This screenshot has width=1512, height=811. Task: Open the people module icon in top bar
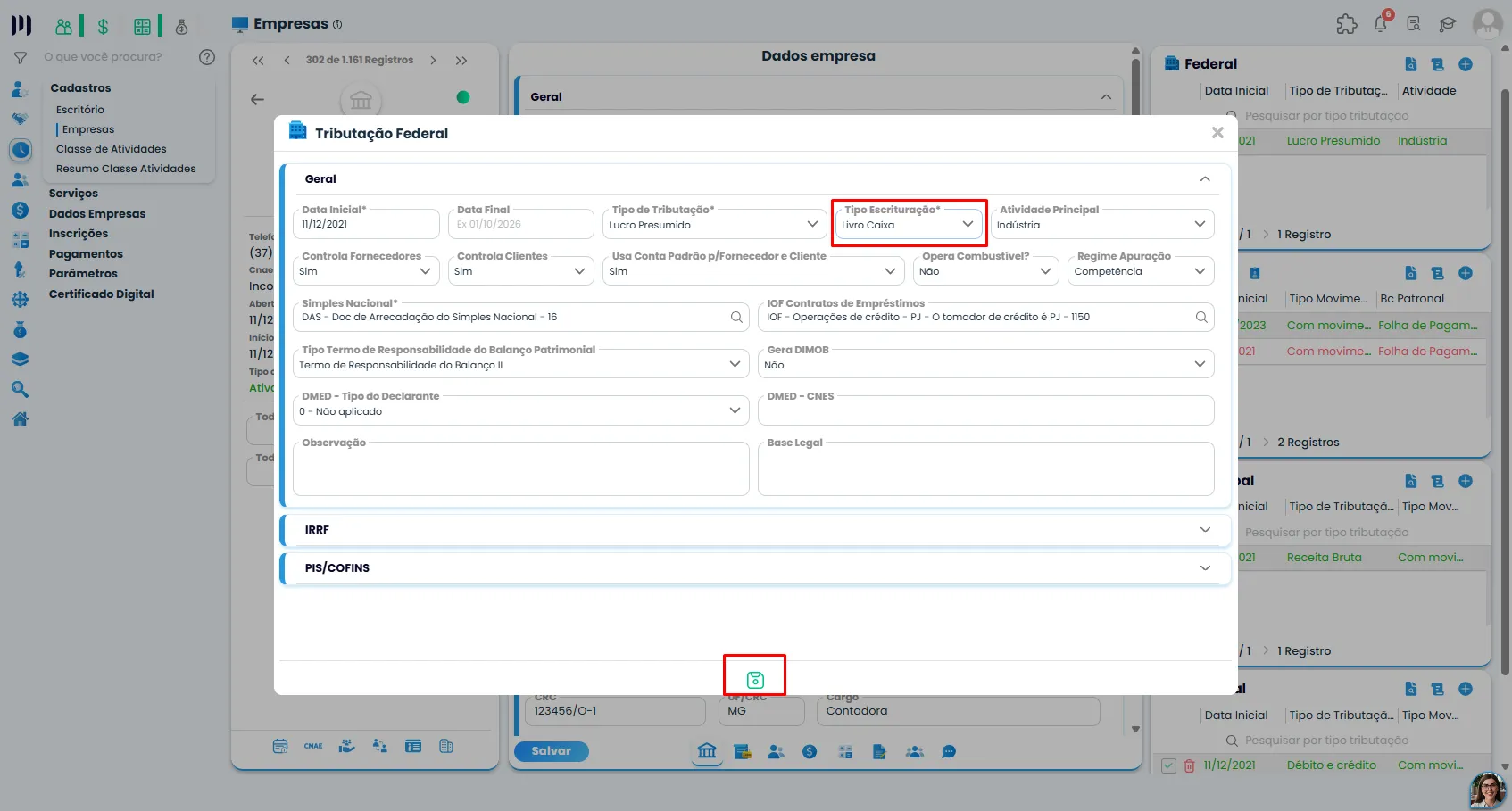pos(63,27)
